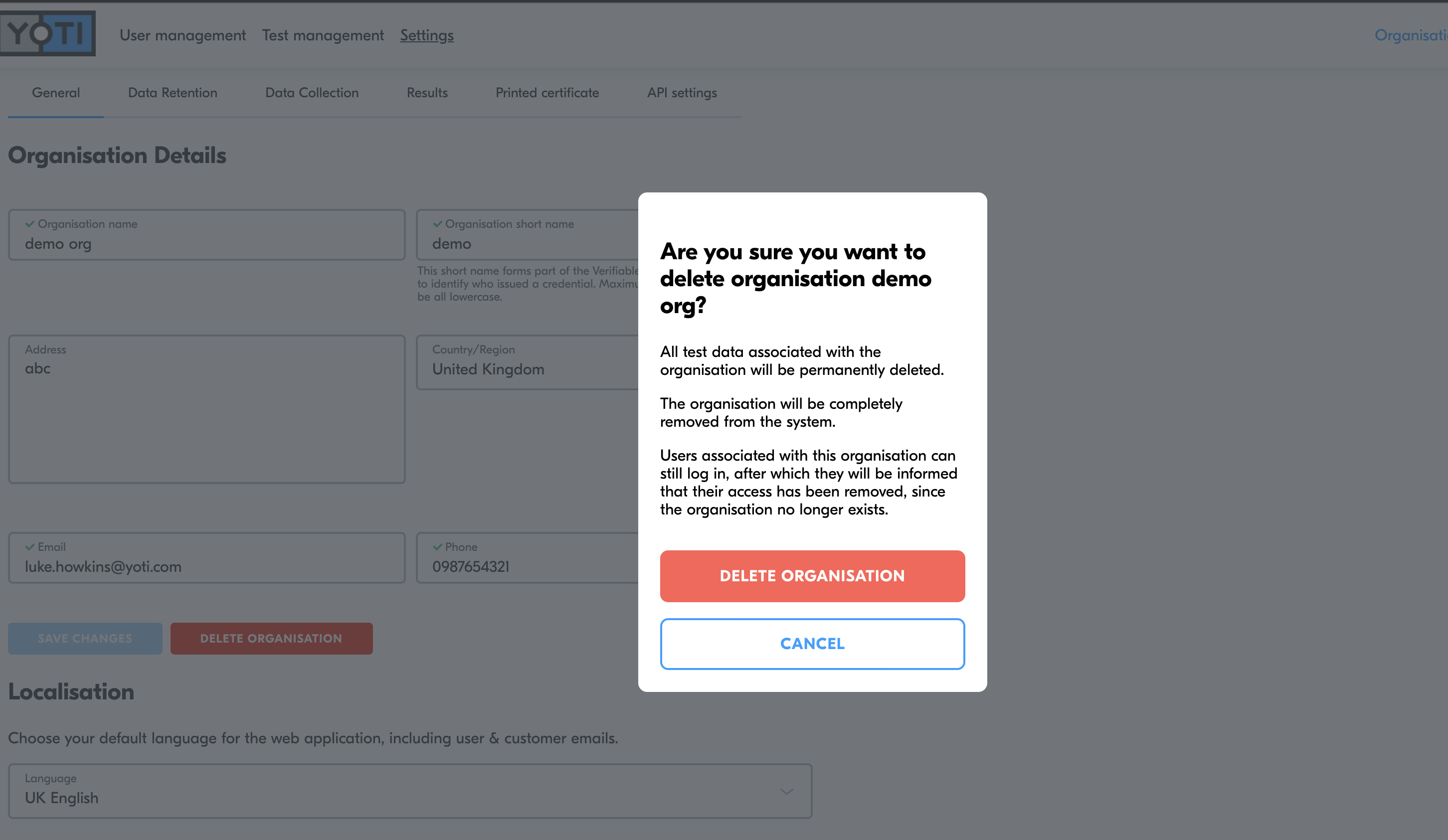Select the General tab
The image size is (1448, 840).
[x=56, y=93]
